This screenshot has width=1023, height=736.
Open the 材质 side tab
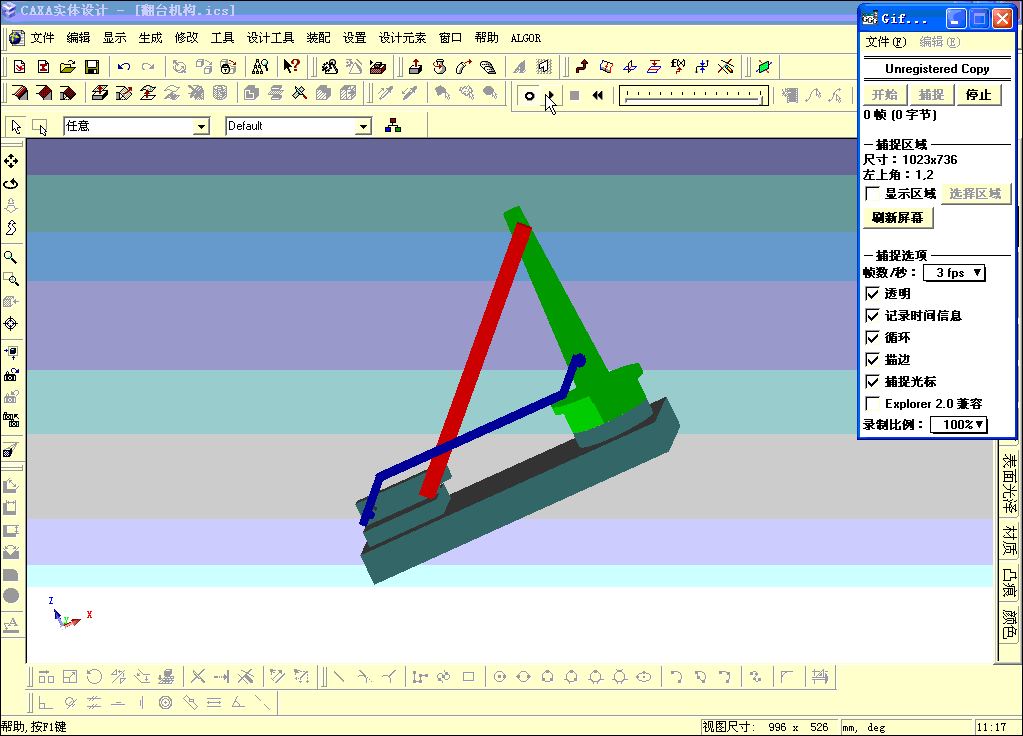[x=1009, y=540]
